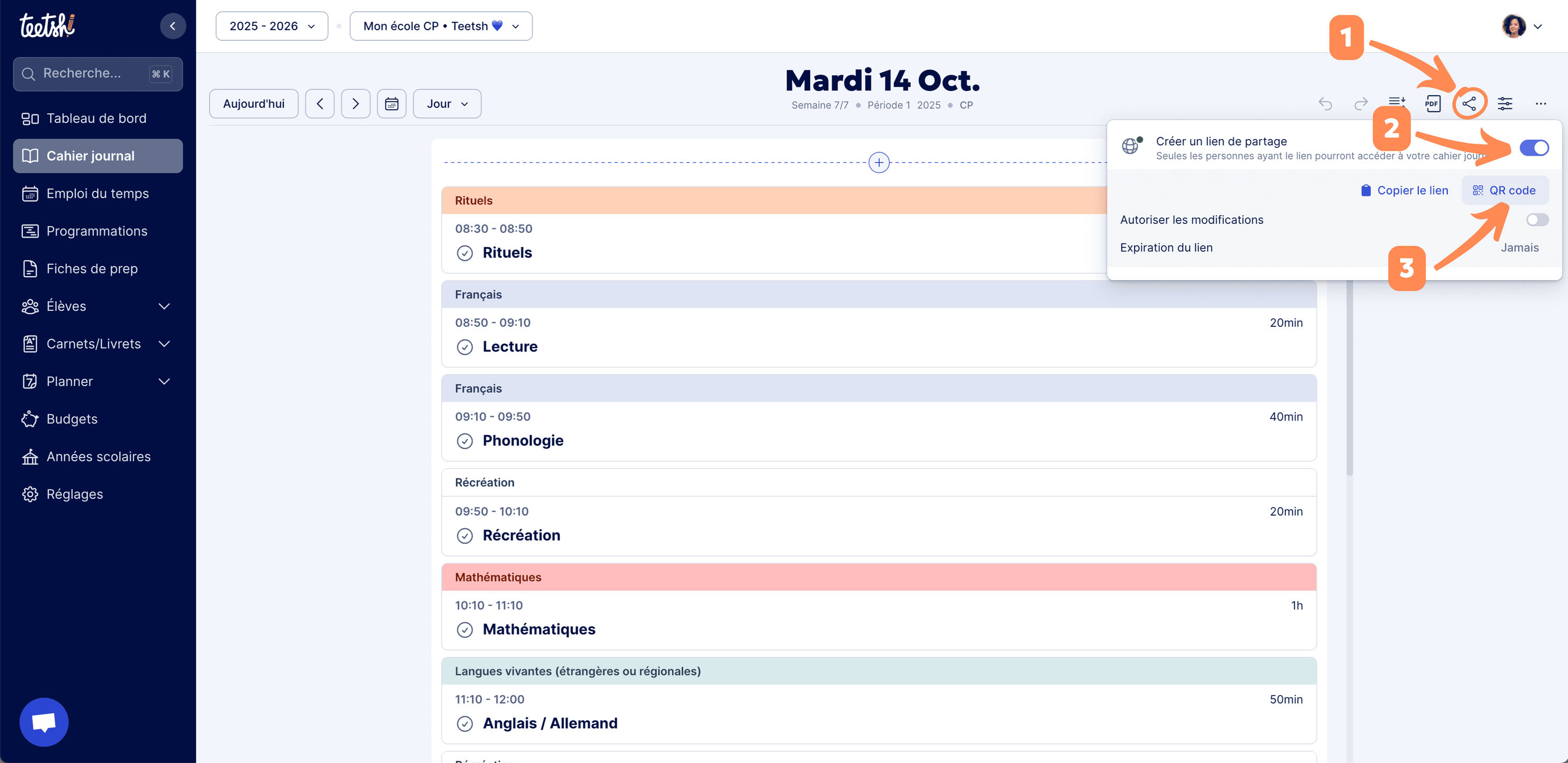Collapse the sidebar with the arrow button
The height and width of the screenshot is (763, 1568).
173,26
